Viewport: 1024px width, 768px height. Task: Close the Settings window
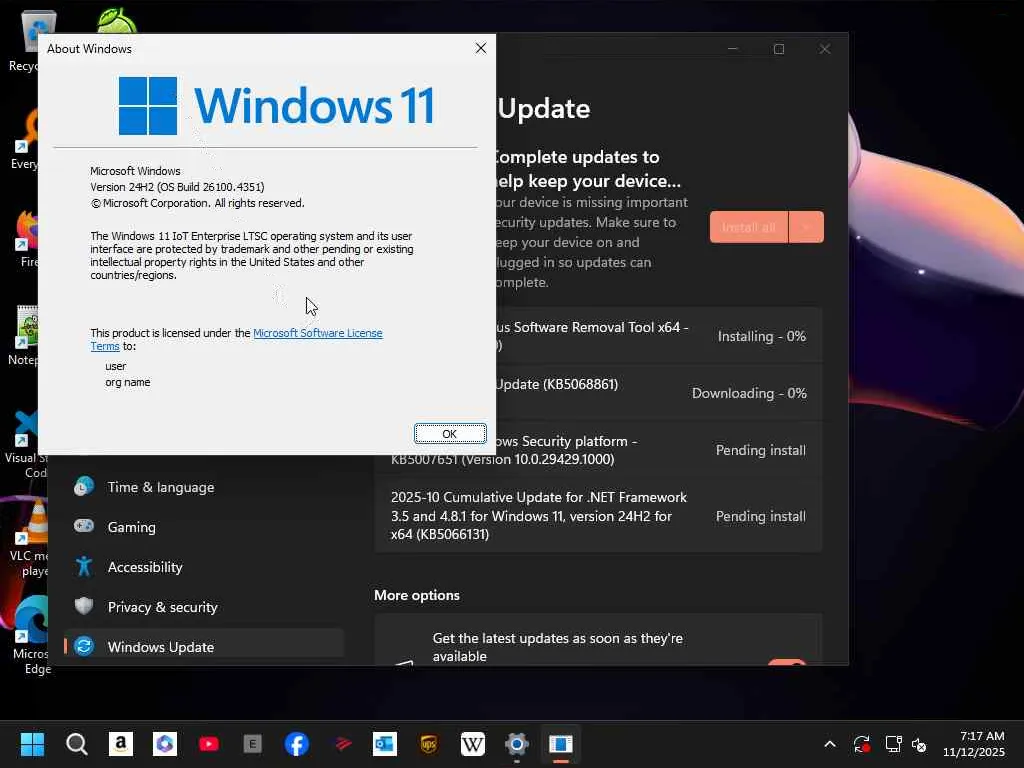click(825, 49)
